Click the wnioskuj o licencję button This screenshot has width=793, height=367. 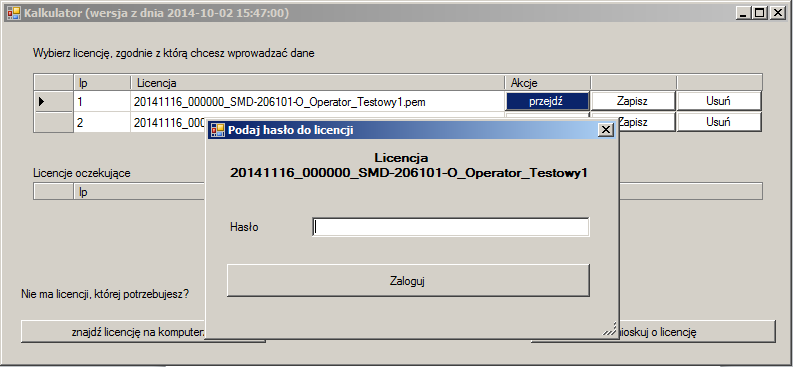point(697,332)
